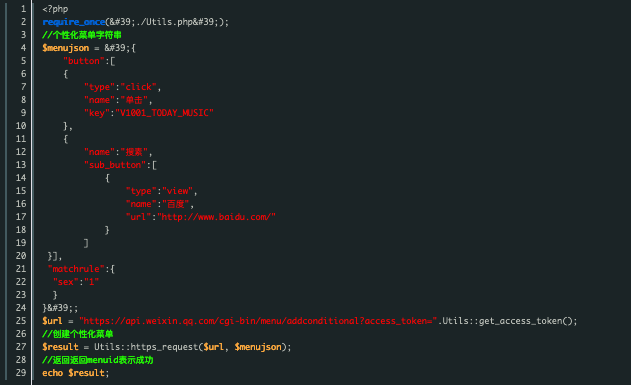Click the $result variable on line 27

click(60, 347)
